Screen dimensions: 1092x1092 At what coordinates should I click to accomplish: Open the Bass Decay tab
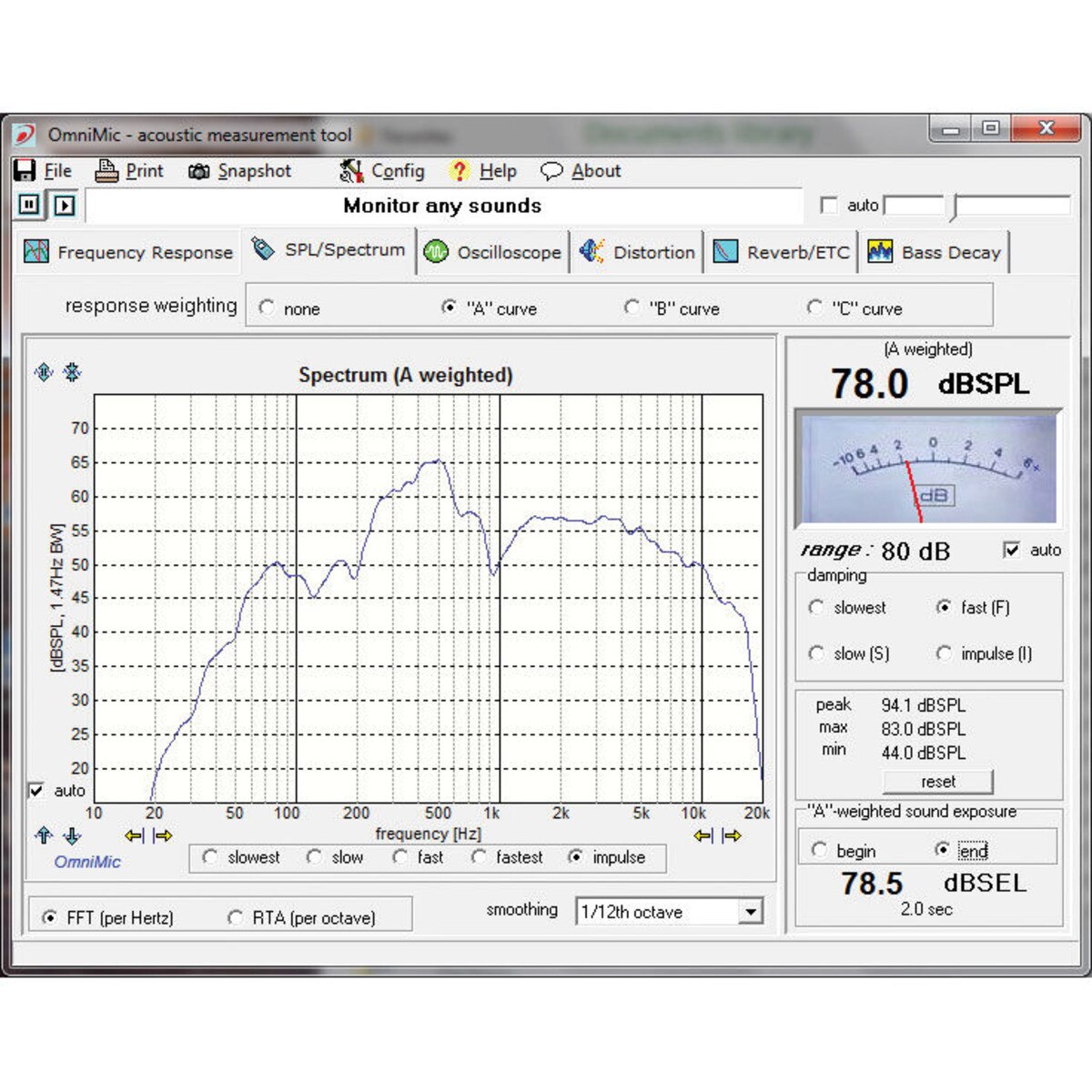click(x=935, y=252)
